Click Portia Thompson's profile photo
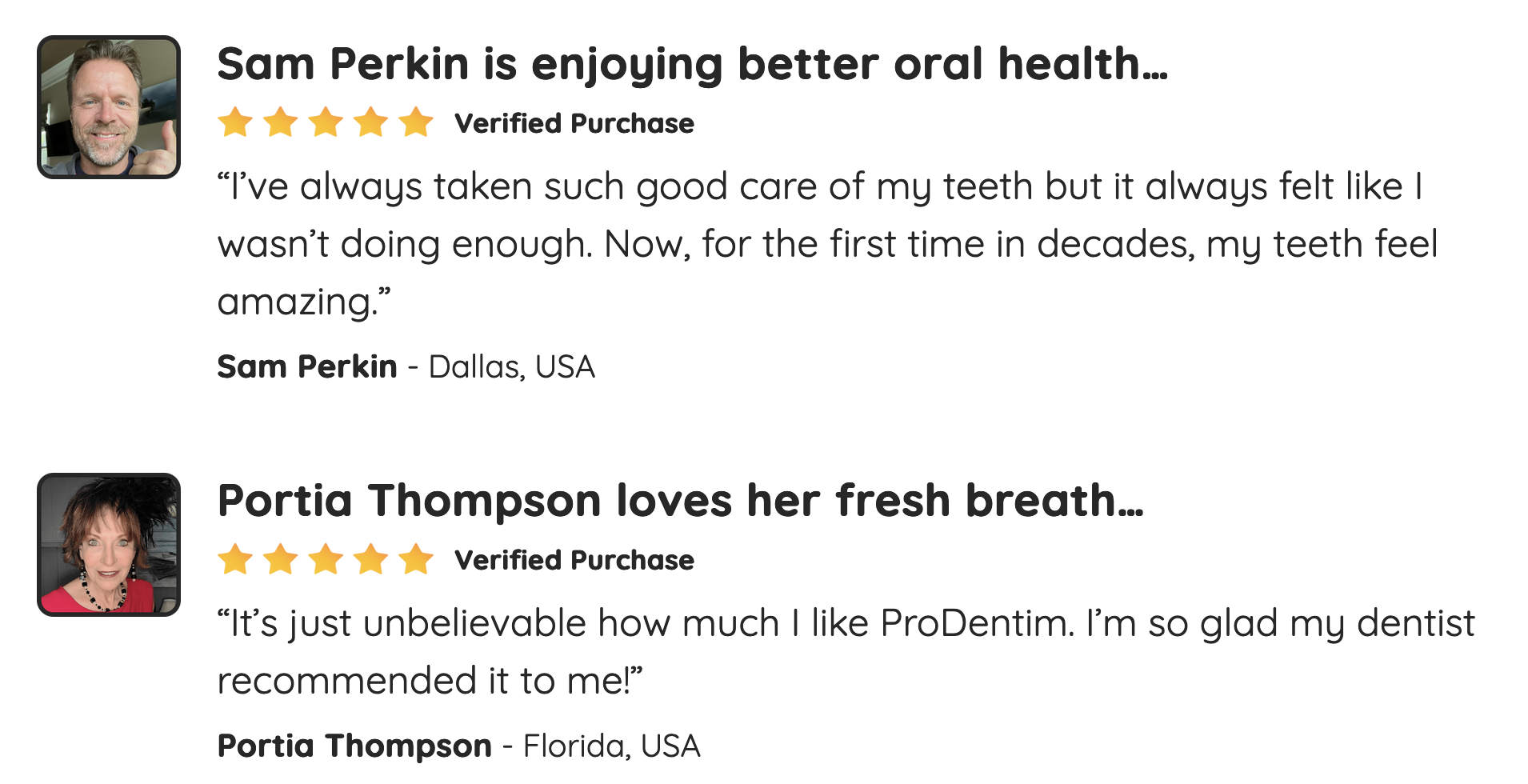The image size is (1528, 784). pos(109,545)
